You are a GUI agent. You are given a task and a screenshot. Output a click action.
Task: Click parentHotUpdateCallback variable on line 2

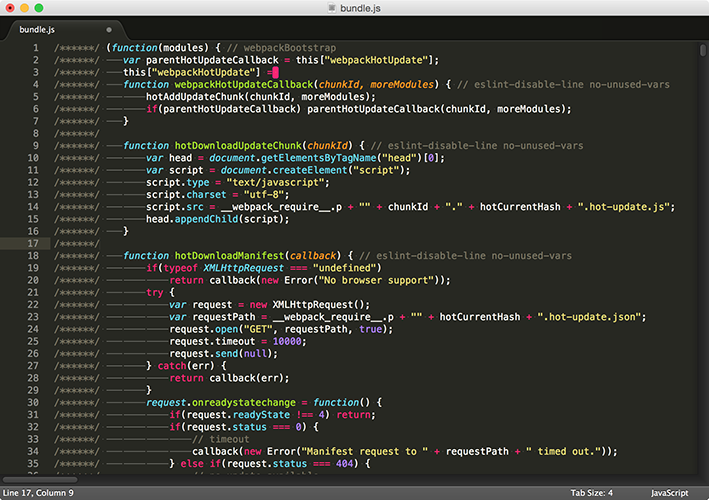tap(212, 60)
